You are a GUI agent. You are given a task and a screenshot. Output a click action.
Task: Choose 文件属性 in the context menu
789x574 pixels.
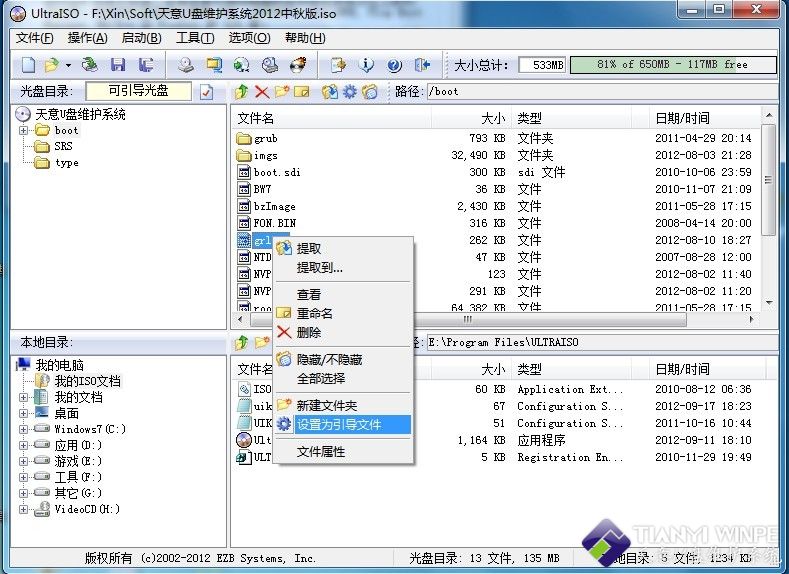coord(343,452)
